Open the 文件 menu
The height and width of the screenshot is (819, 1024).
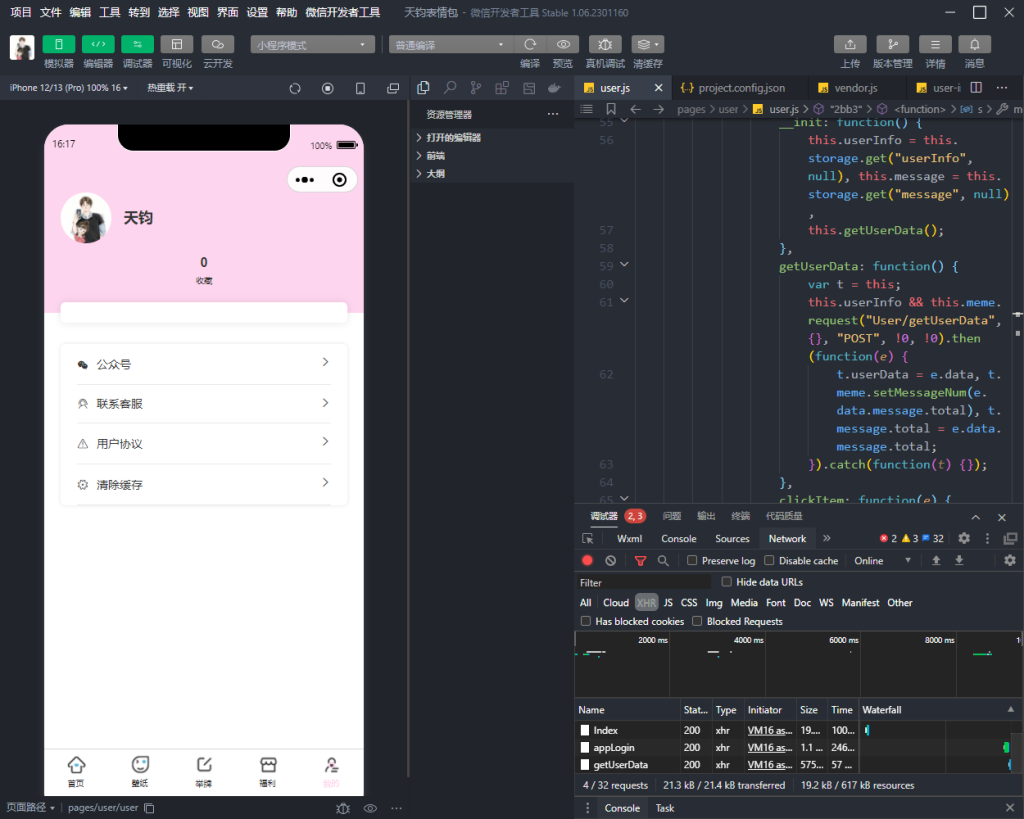[x=50, y=12]
